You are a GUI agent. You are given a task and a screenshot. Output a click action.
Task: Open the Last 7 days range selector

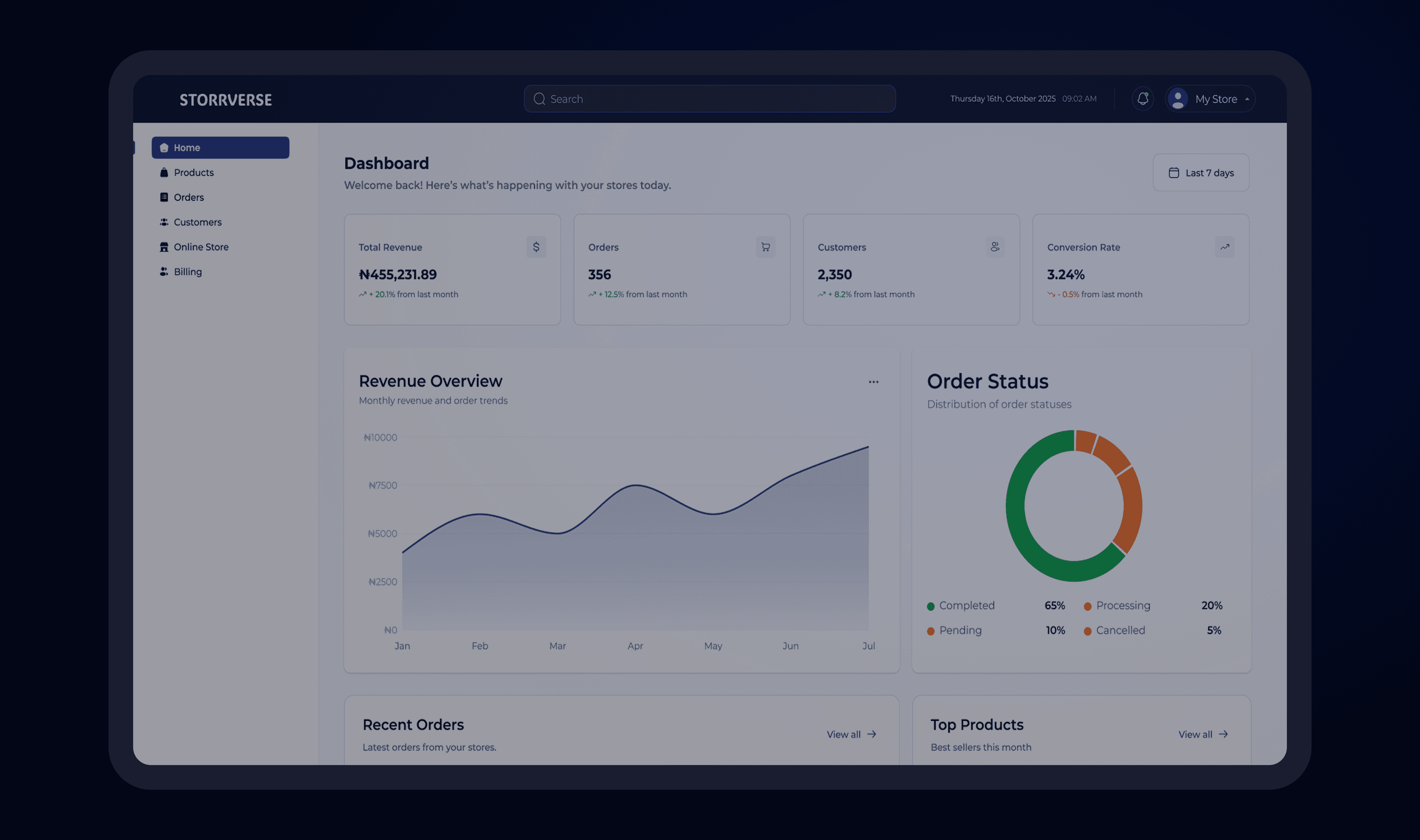point(1201,173)
